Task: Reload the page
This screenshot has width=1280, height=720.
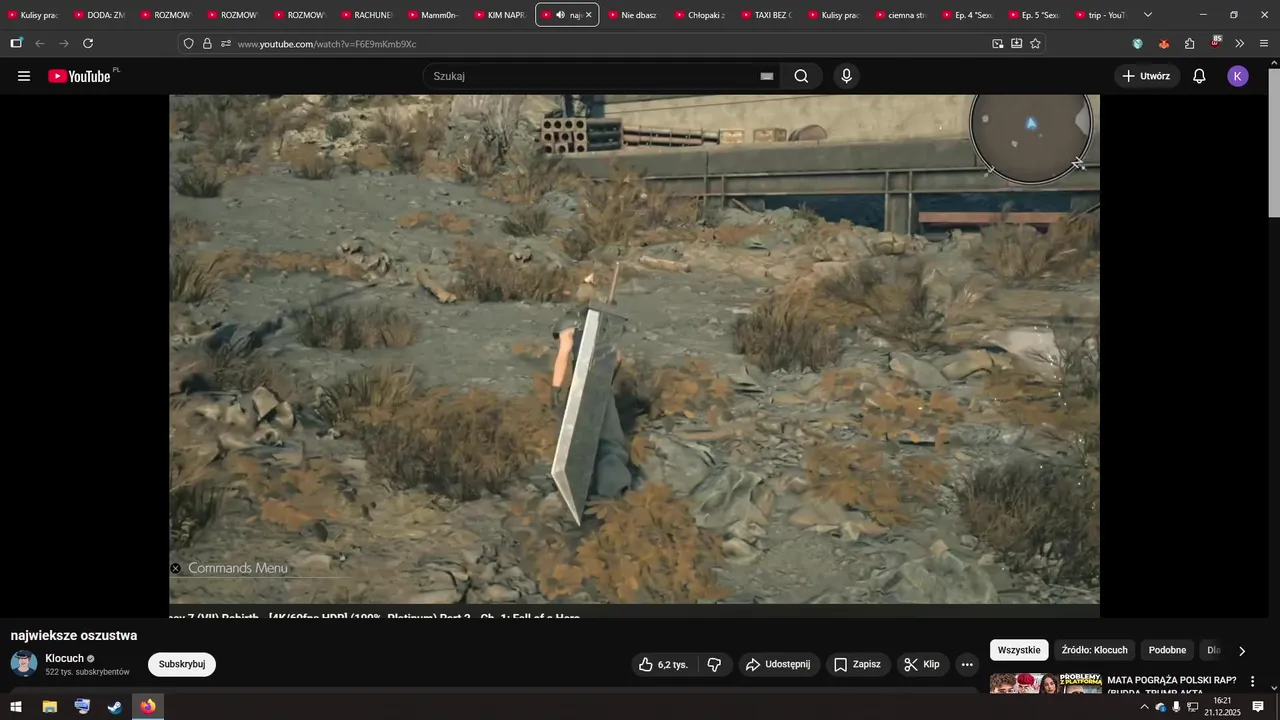Action: [88, 43]
